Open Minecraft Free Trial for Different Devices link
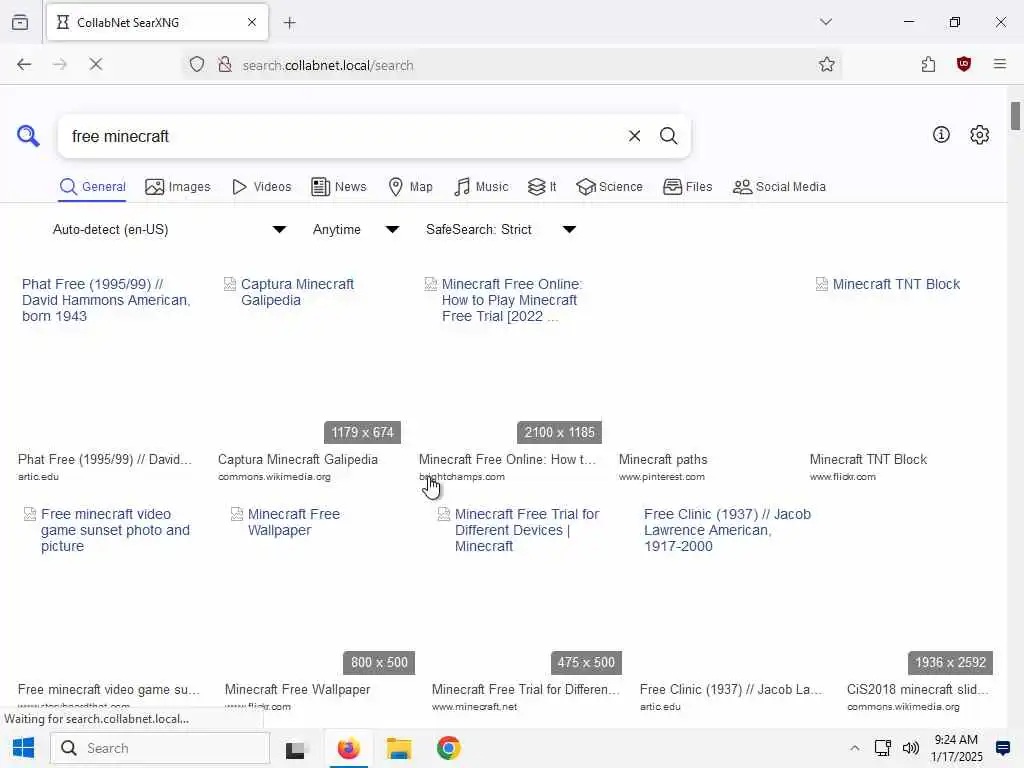Viewport: 1024px width, 768px height. pos(526,530)
